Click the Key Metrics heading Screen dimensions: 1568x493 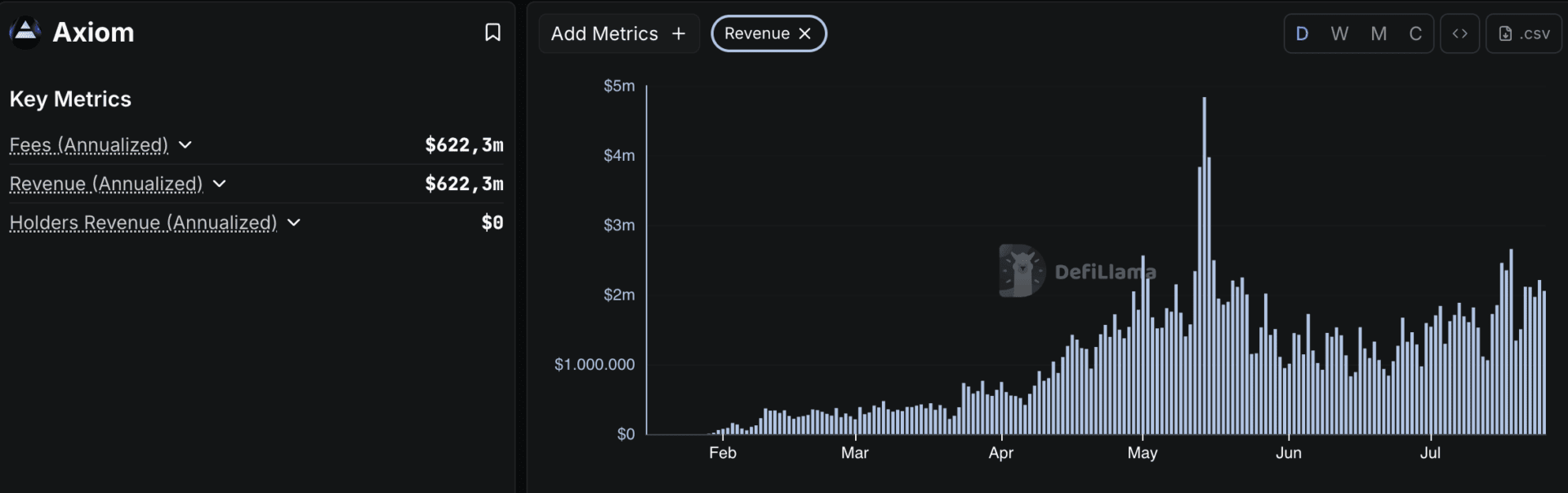pos(70,100)
